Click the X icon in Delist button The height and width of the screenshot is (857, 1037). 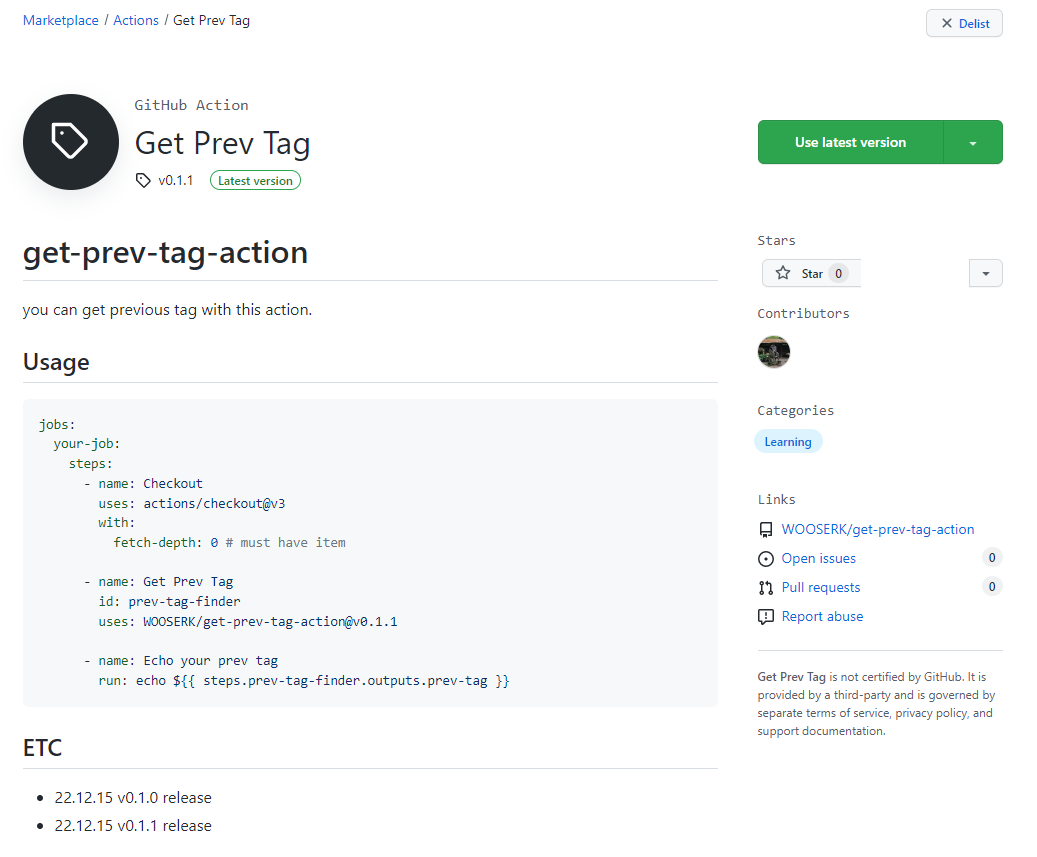947,23
